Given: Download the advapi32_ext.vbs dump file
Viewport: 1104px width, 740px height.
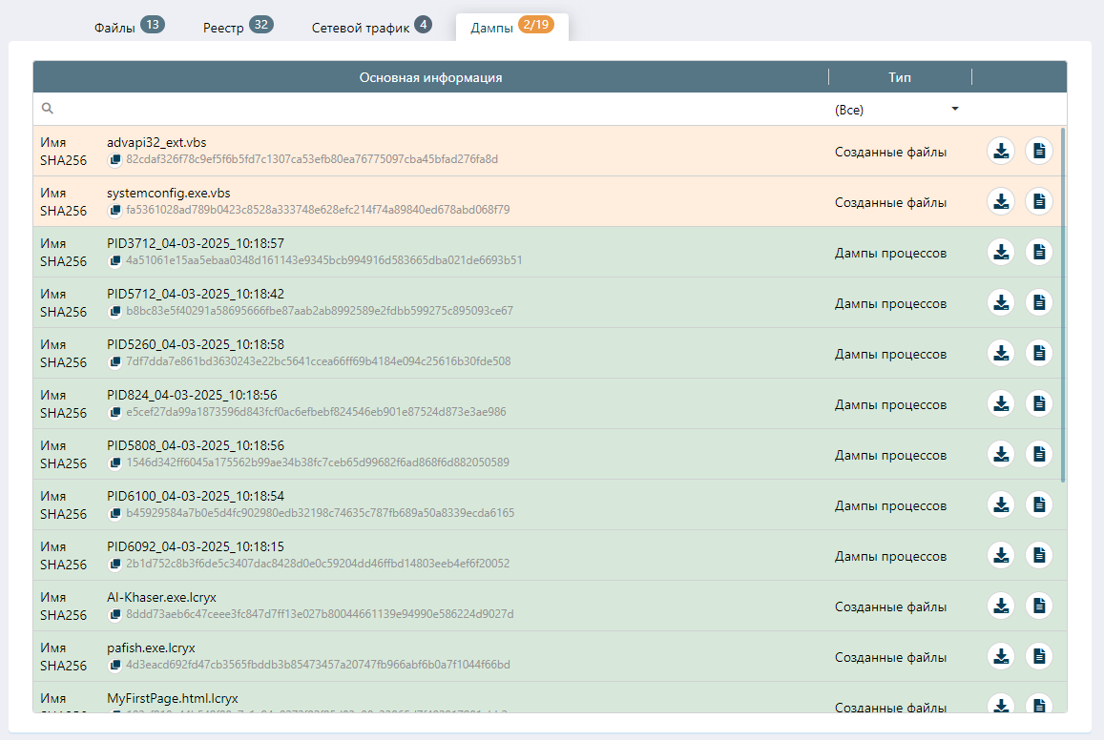Looking at the screenshot, I should pos(1001,151).
